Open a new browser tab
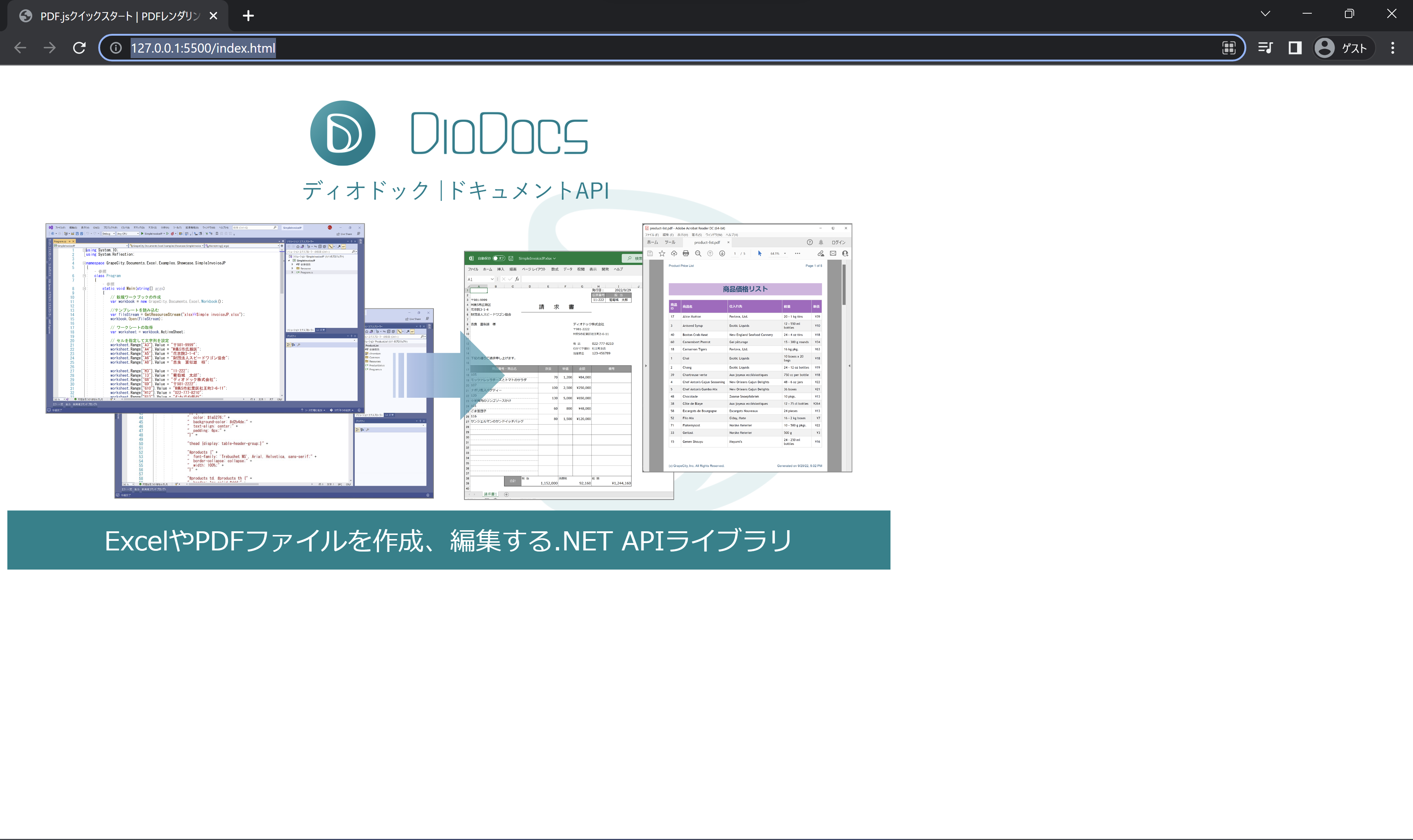 click(248, 16)
